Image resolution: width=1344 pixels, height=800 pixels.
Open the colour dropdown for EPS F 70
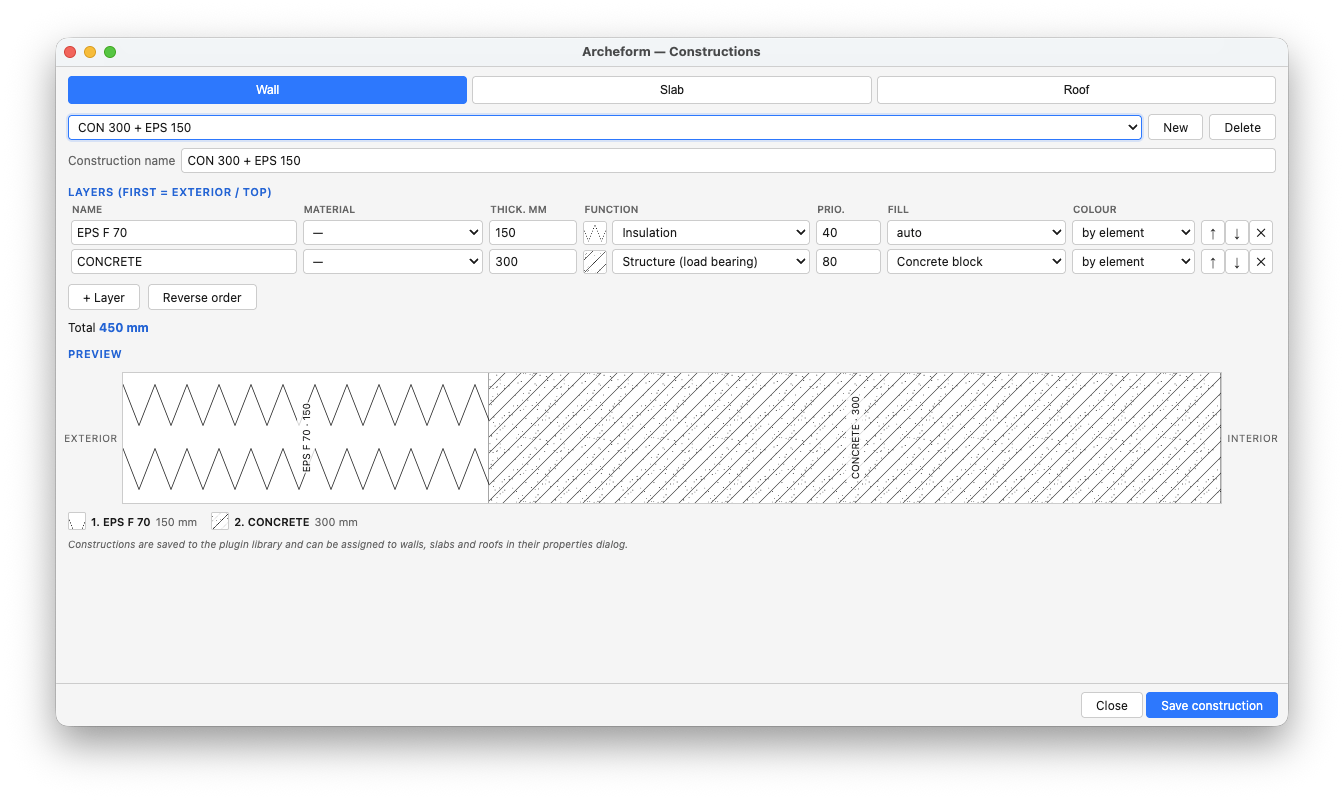tap(1134, 233)
